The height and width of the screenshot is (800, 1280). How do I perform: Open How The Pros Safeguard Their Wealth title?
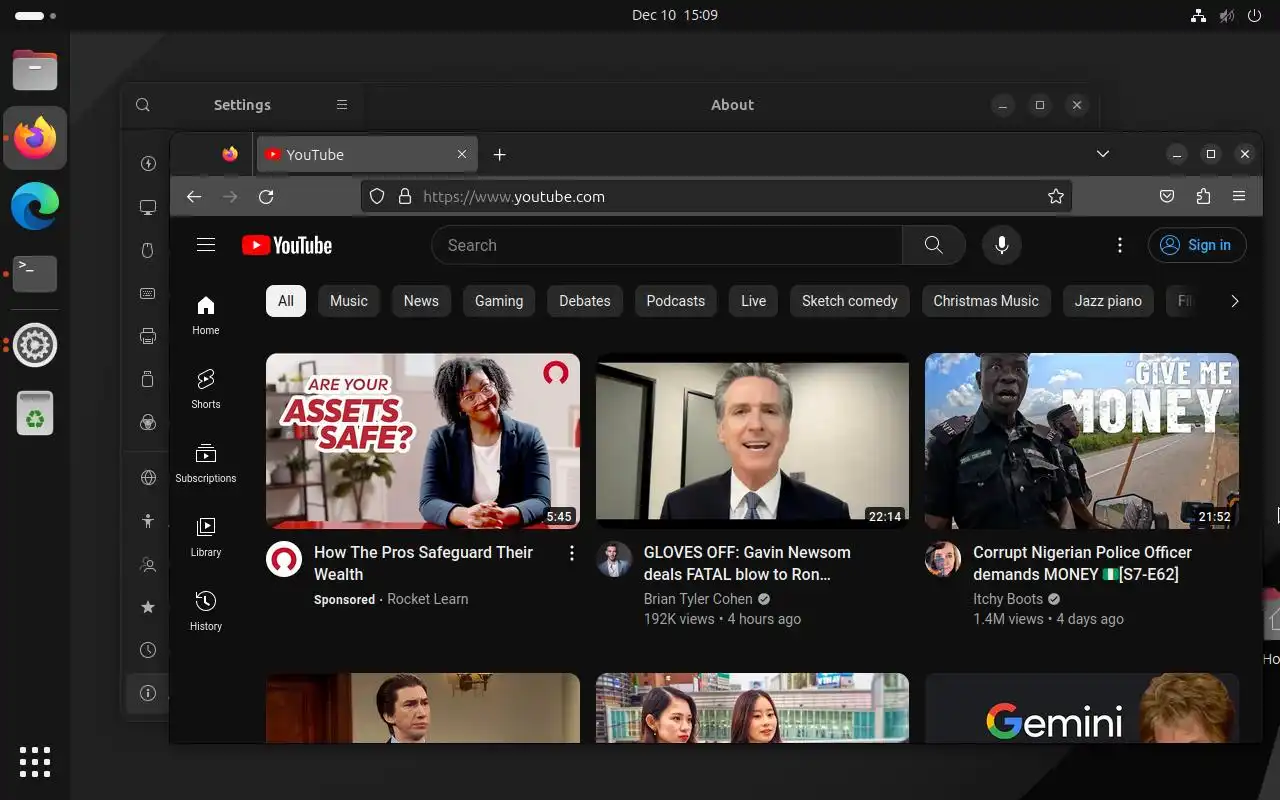tap(423, 563)
